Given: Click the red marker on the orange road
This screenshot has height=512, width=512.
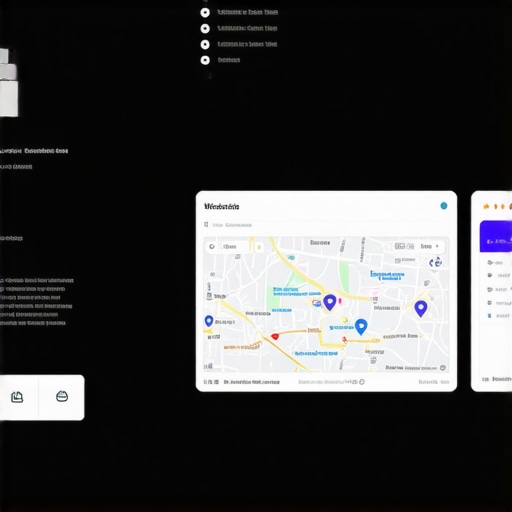Looking at the screenshot, I should 275,337.
